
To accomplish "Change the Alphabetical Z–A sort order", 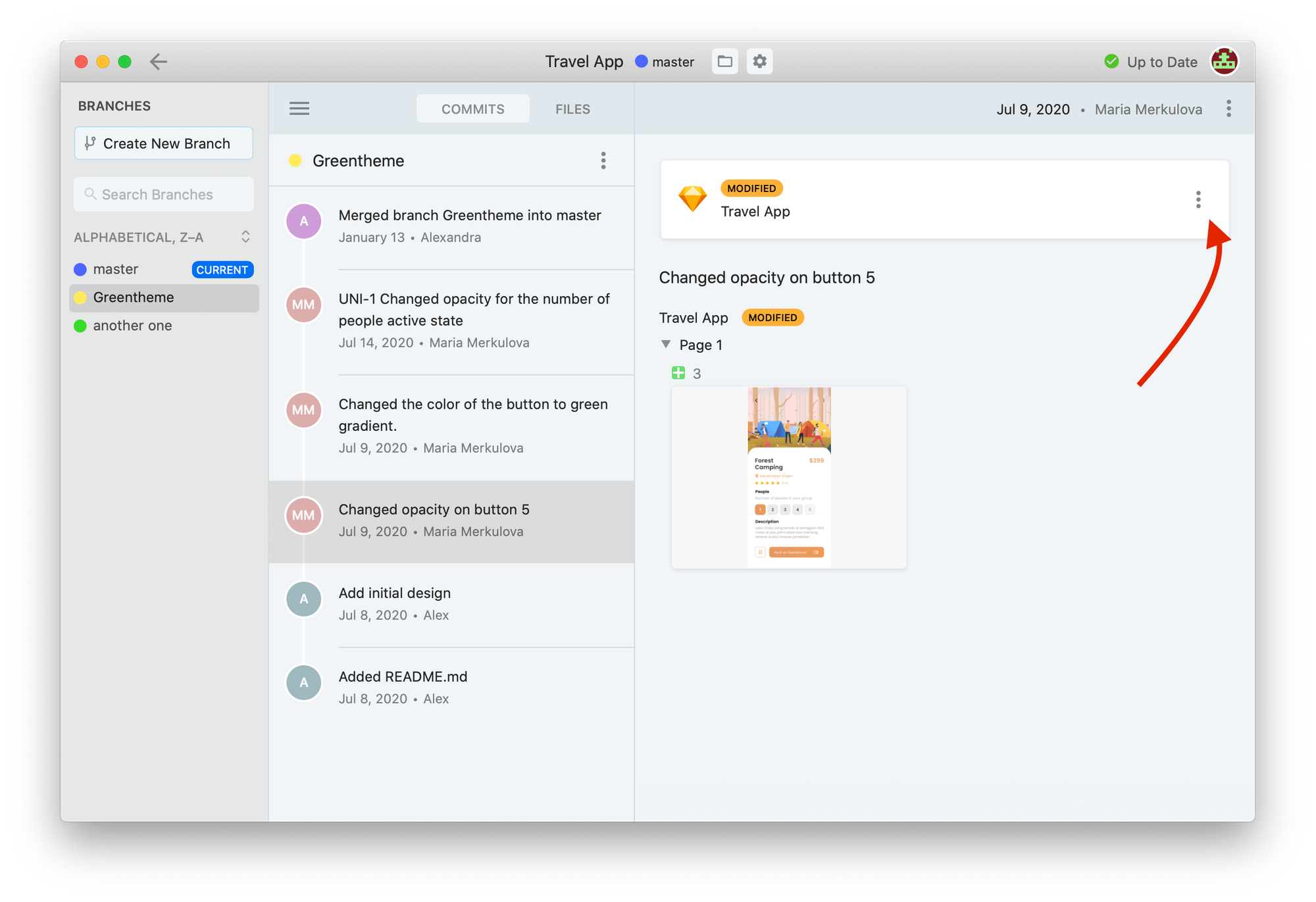I will click(163, 237).
